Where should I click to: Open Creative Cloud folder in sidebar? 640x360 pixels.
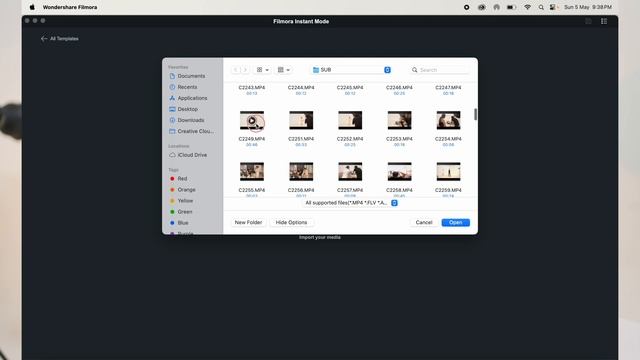[x=191, y=131]
